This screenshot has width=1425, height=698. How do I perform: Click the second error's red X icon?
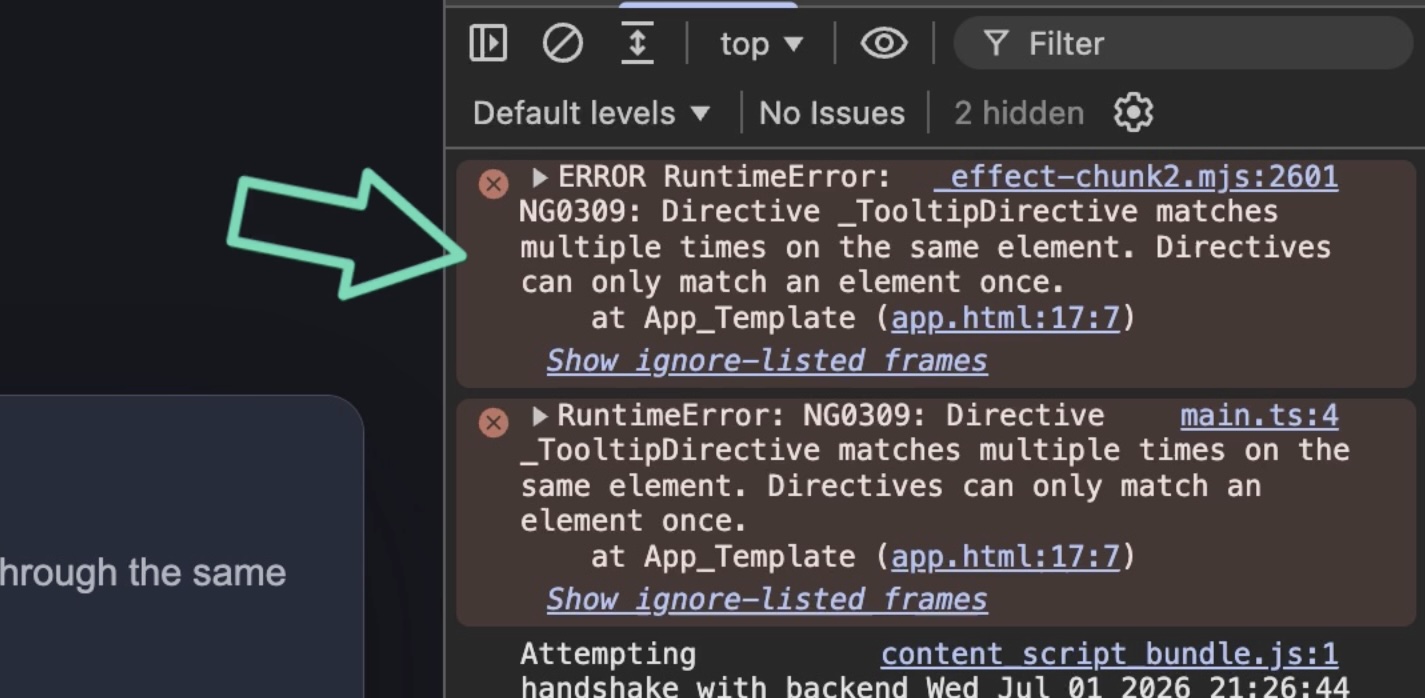pyautogui.click(x=493, y=422)
